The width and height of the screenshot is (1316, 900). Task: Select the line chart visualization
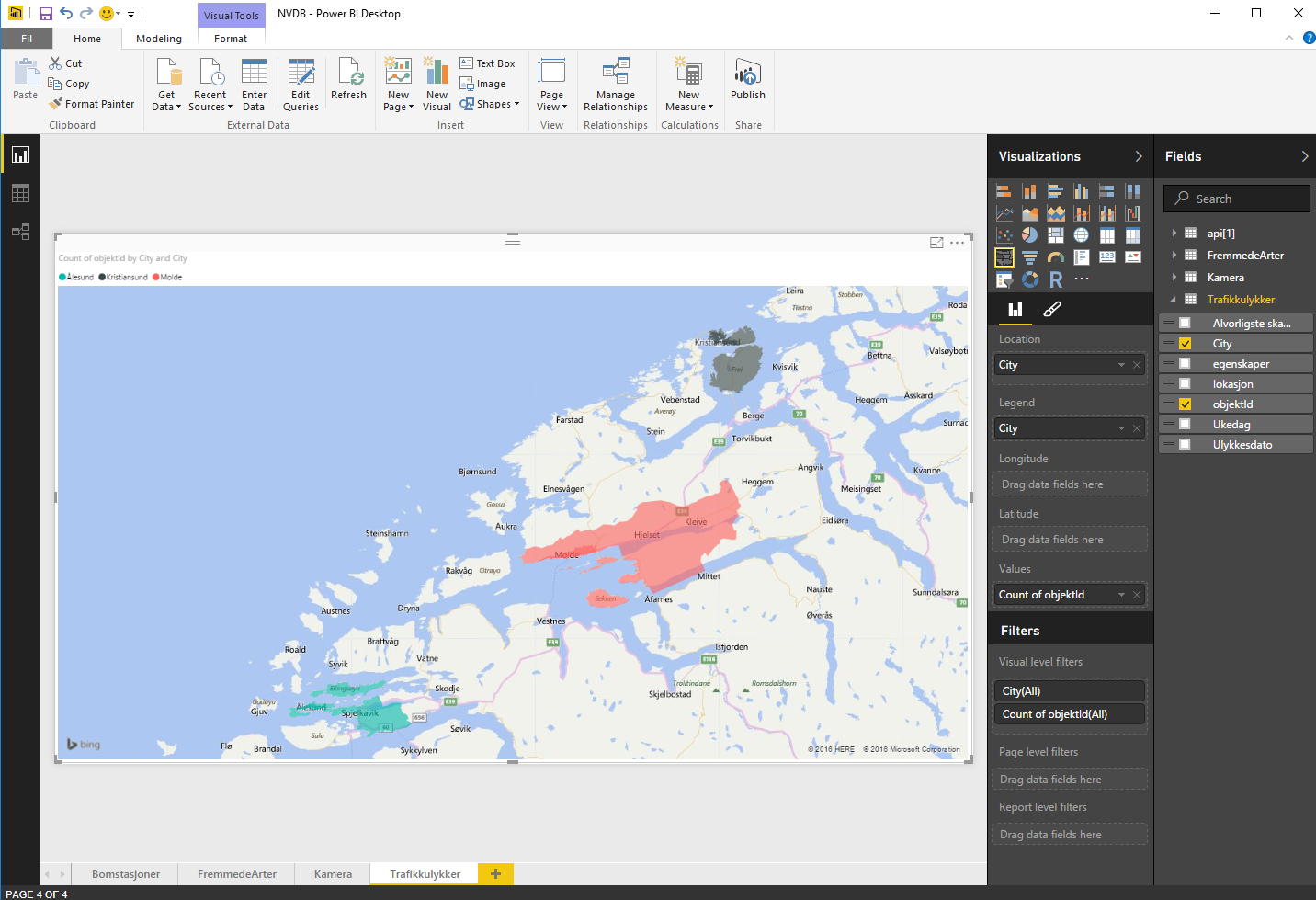click(1004, 213)
